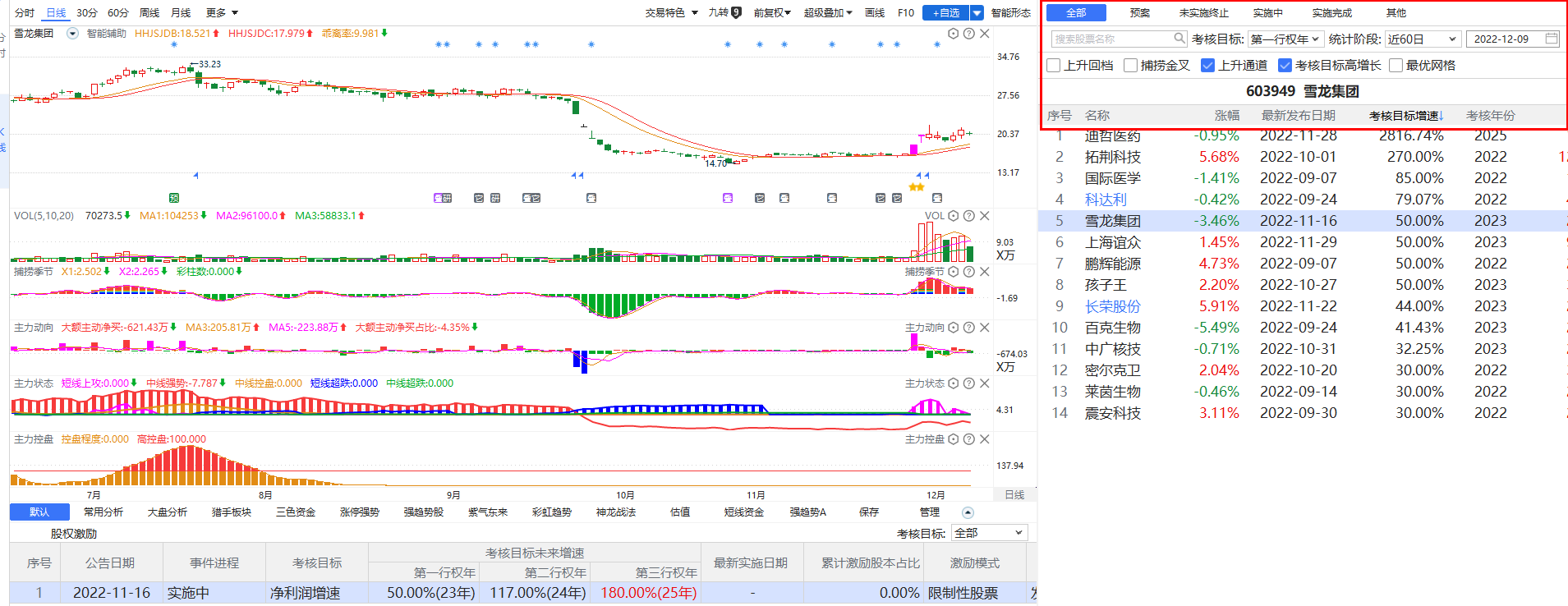Show help for 主力控盘 indicator

tap(968, 439)
